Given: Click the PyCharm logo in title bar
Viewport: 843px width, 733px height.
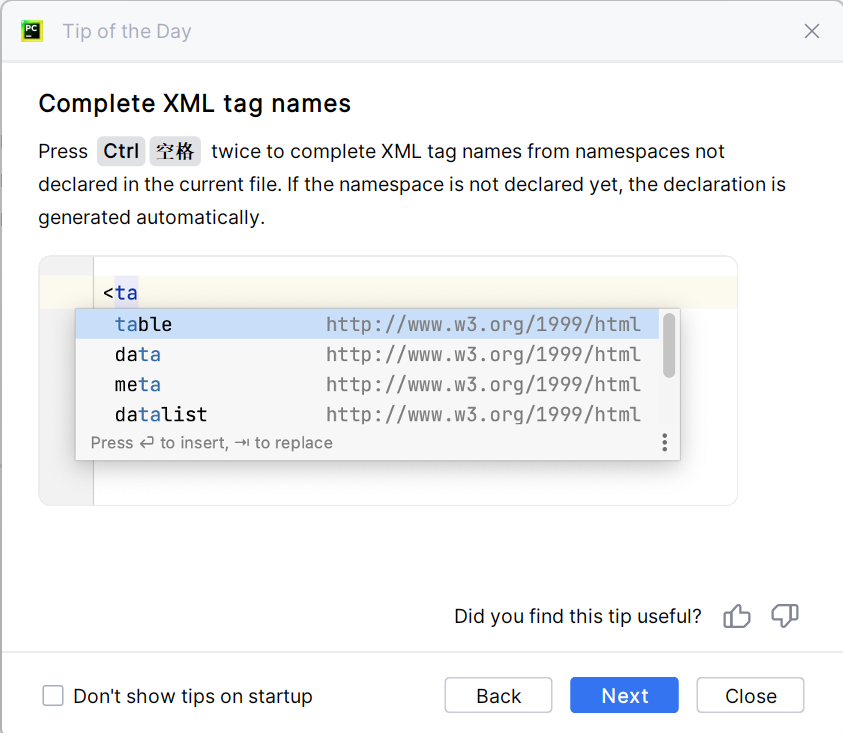Looking at the screenshot, I should [32, 31].
